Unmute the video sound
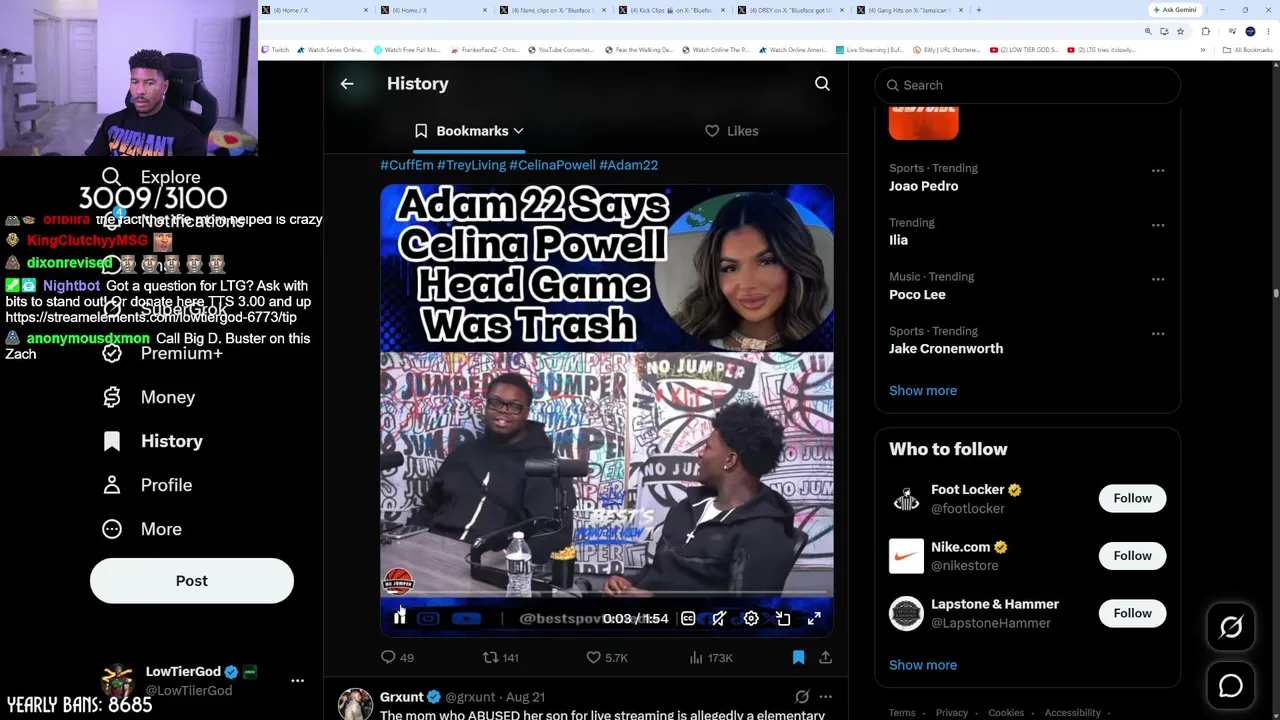 (x=719, y=619)
